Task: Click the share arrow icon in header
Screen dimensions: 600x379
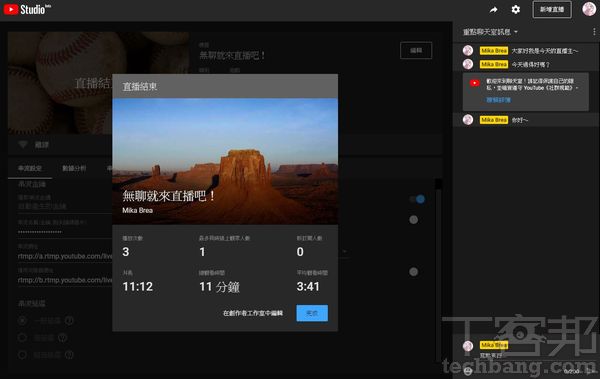Action: 493,10
